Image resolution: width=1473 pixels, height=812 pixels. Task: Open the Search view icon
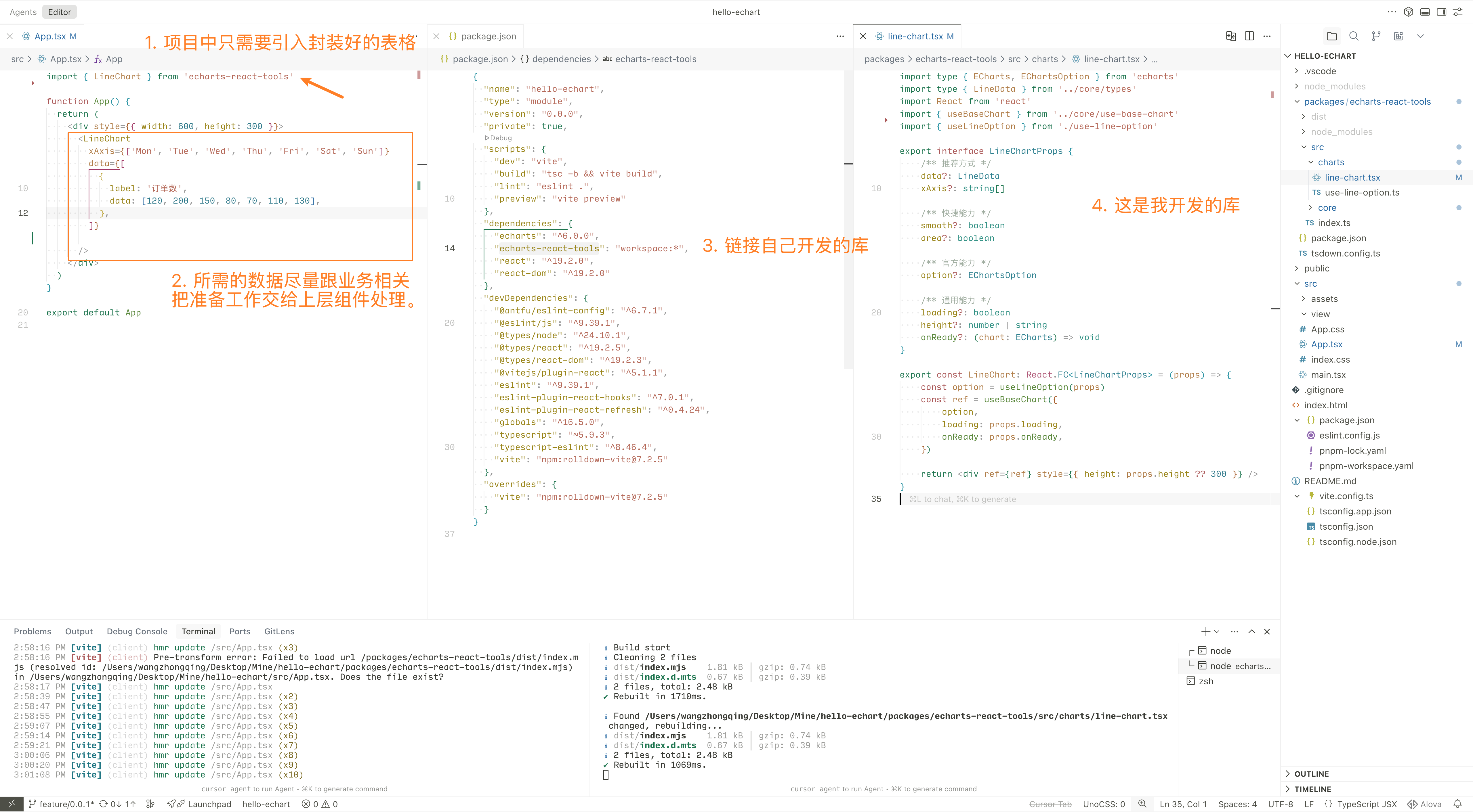click(x=1354, y=36)
